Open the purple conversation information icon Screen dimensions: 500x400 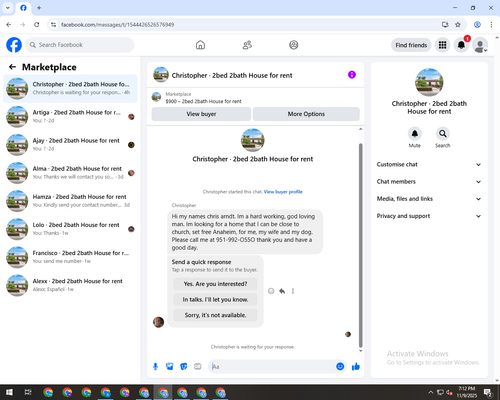pos(352,75)
